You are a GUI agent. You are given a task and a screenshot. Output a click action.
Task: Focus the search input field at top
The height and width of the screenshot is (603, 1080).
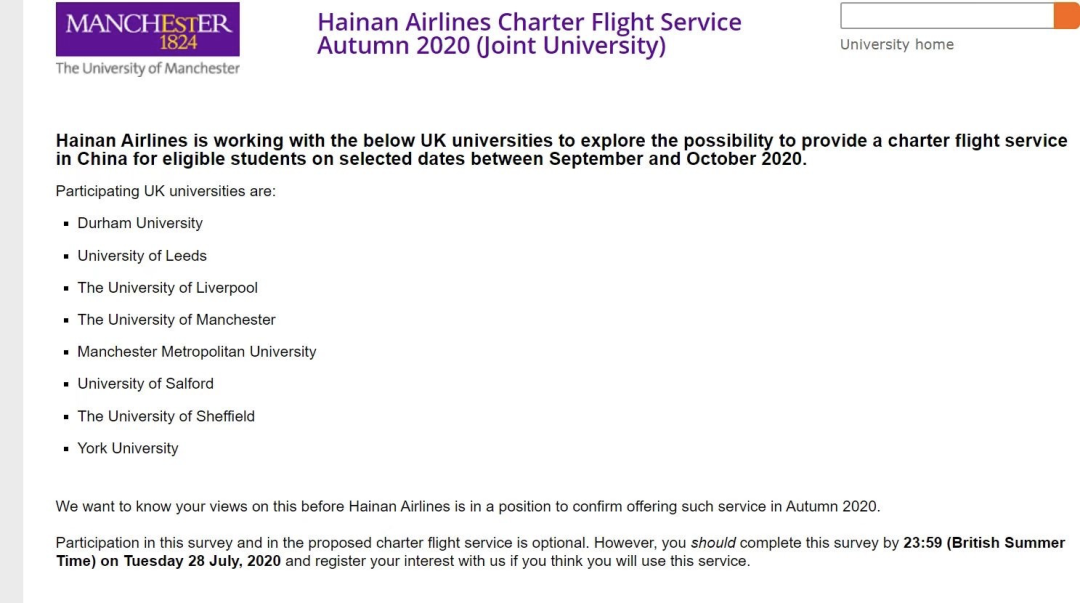tap(947, 15)
